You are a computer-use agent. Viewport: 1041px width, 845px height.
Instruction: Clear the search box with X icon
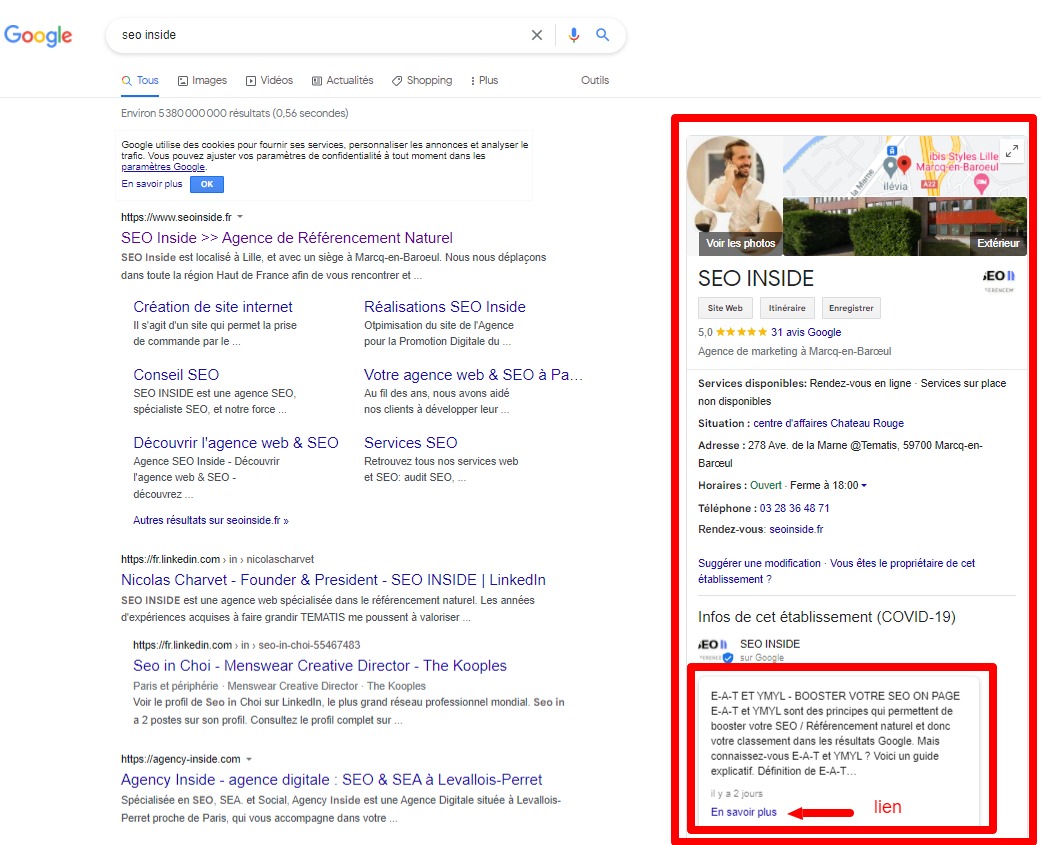[537, 35]
